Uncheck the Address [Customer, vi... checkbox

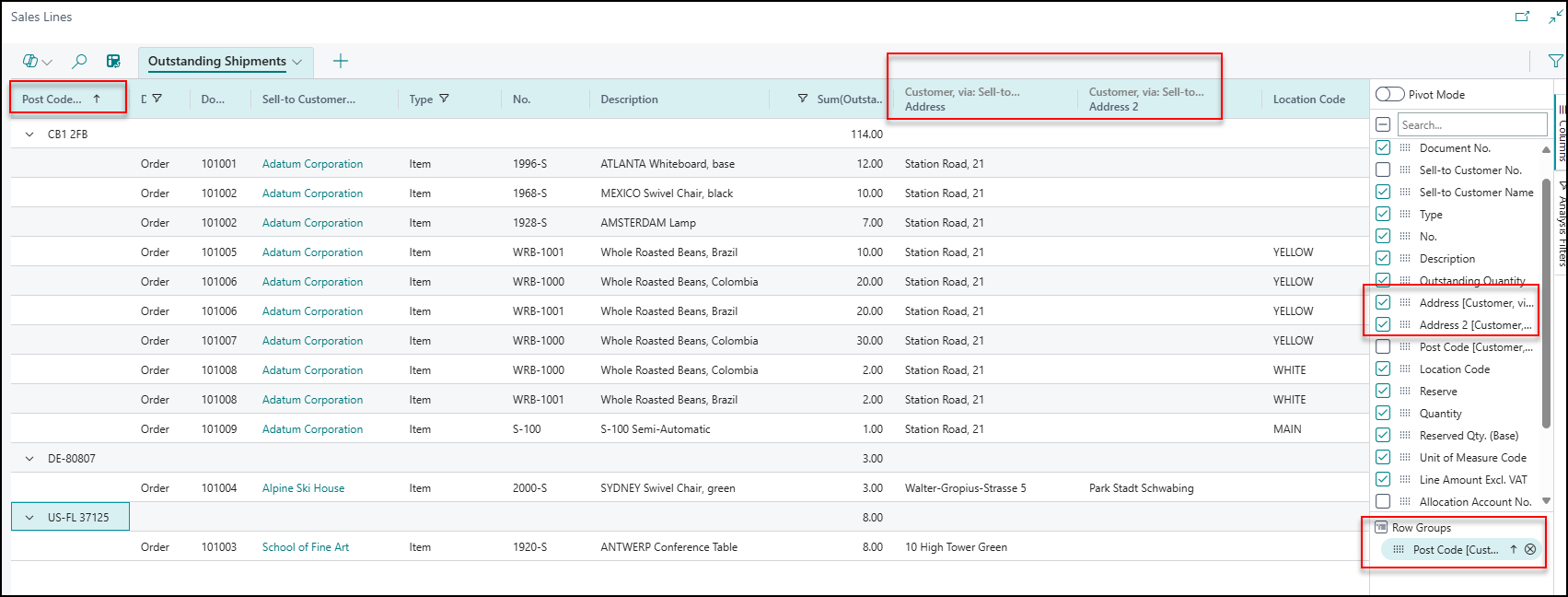coord(1383,302)
